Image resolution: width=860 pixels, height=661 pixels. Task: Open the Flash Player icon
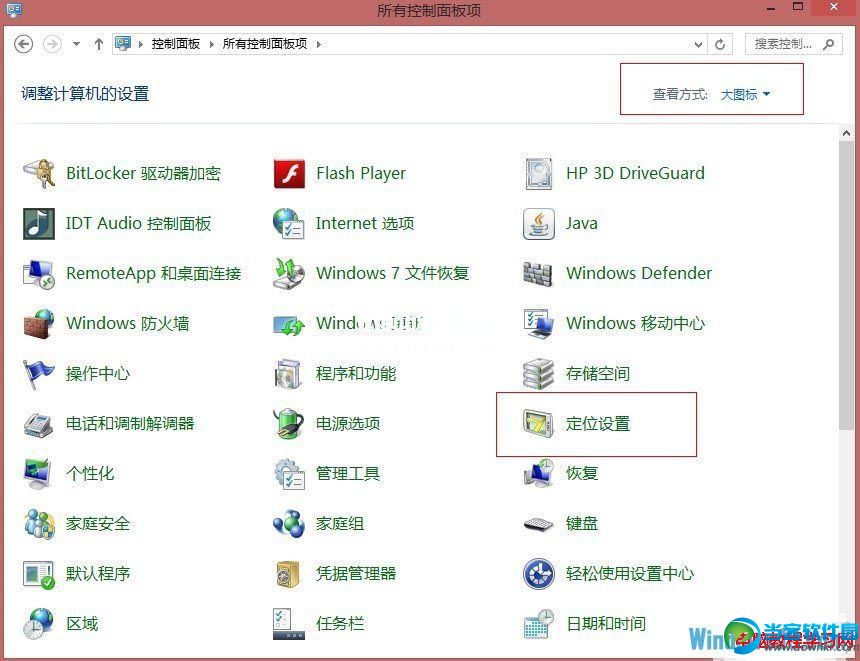coord(289,173)
